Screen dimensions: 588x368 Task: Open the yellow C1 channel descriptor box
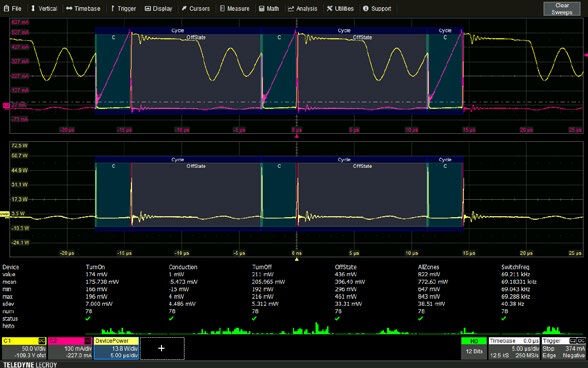coord(24,348)
